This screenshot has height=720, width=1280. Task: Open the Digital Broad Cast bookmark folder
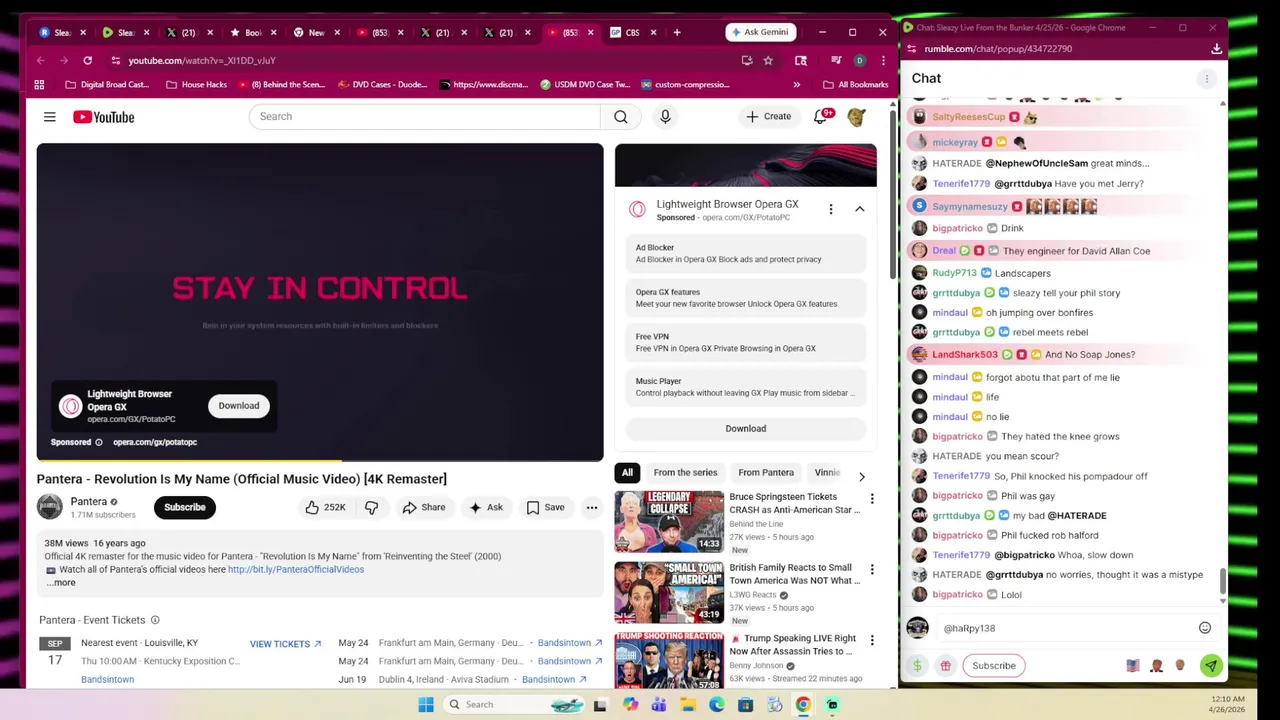[x=107, y=85]
